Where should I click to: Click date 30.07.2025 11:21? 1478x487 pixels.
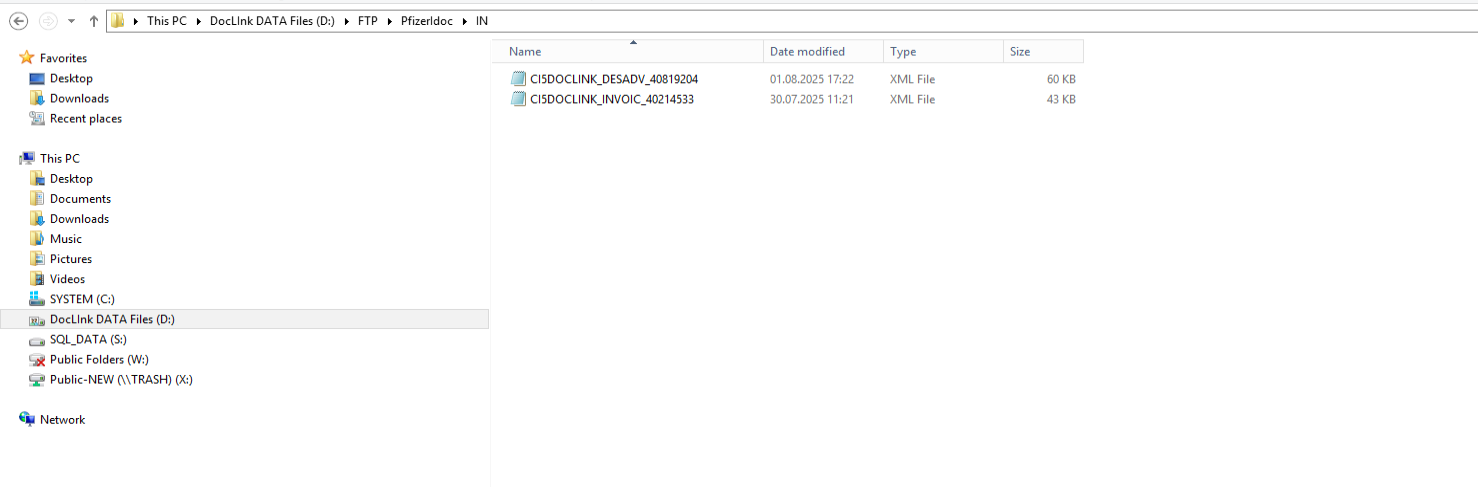pos(811,99)
